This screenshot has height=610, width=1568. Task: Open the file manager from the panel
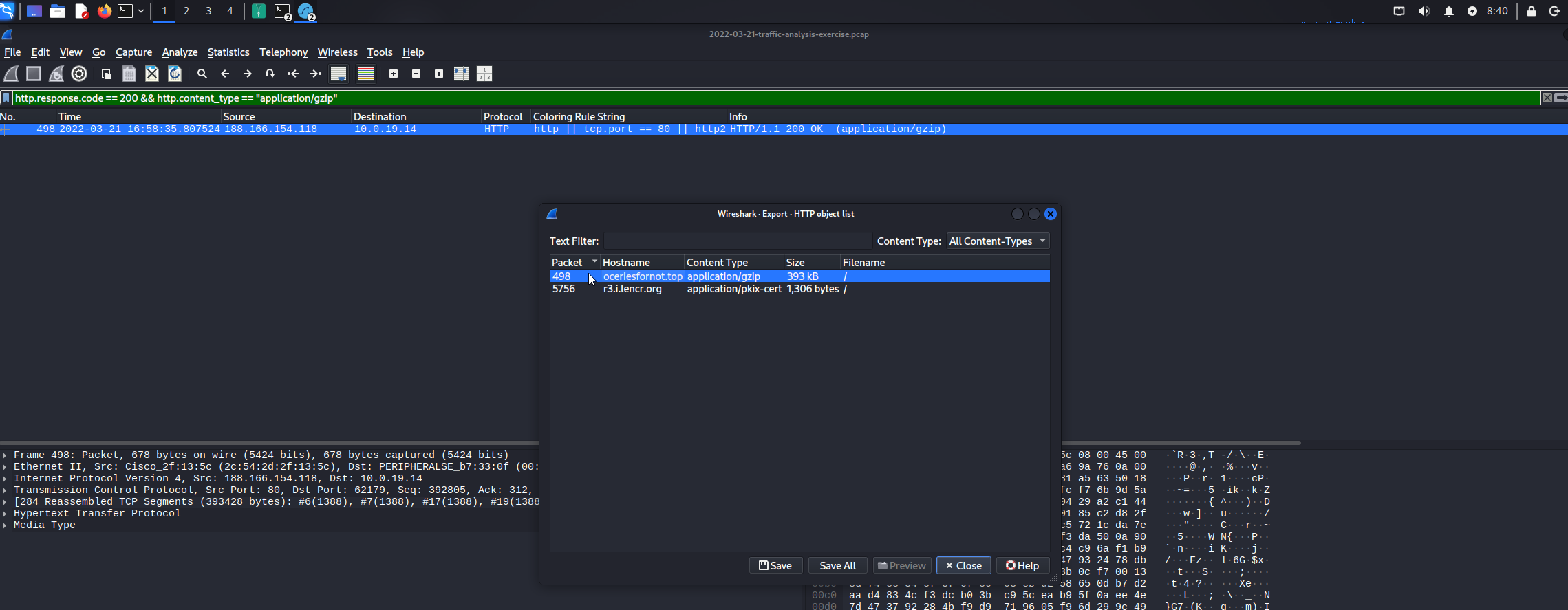(x=58, y=11)
